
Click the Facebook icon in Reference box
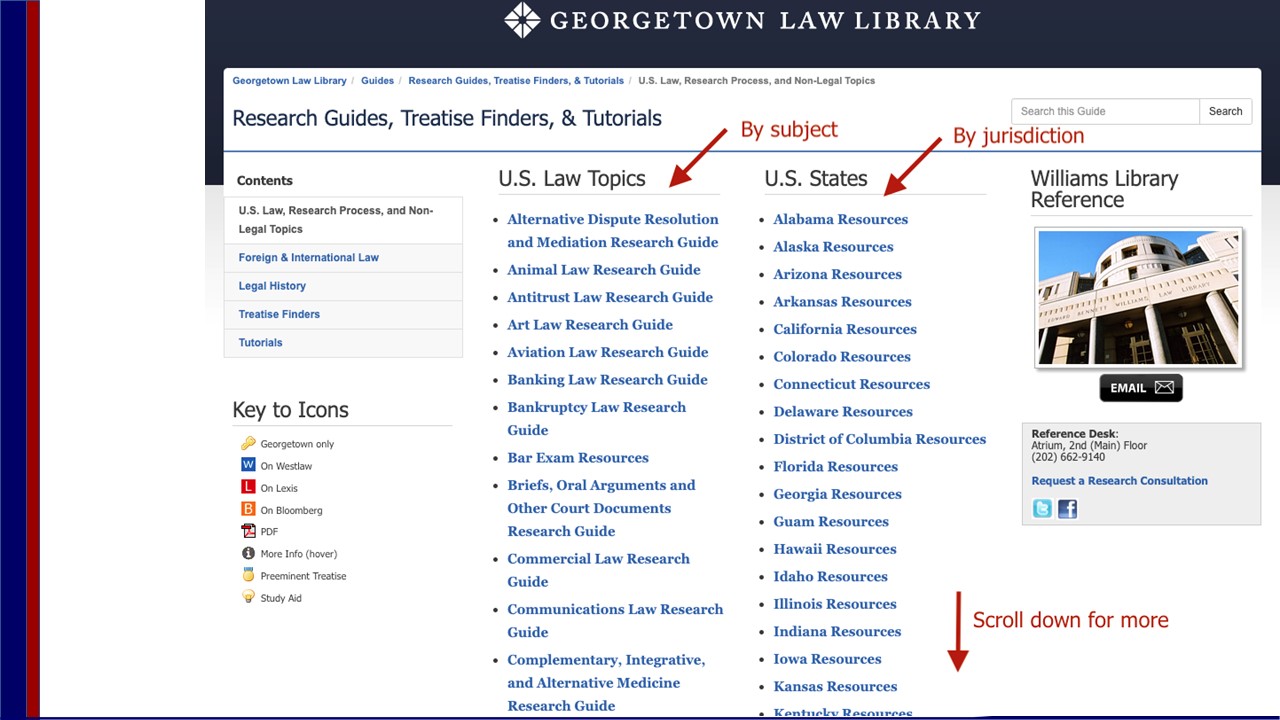[1068, 509]
